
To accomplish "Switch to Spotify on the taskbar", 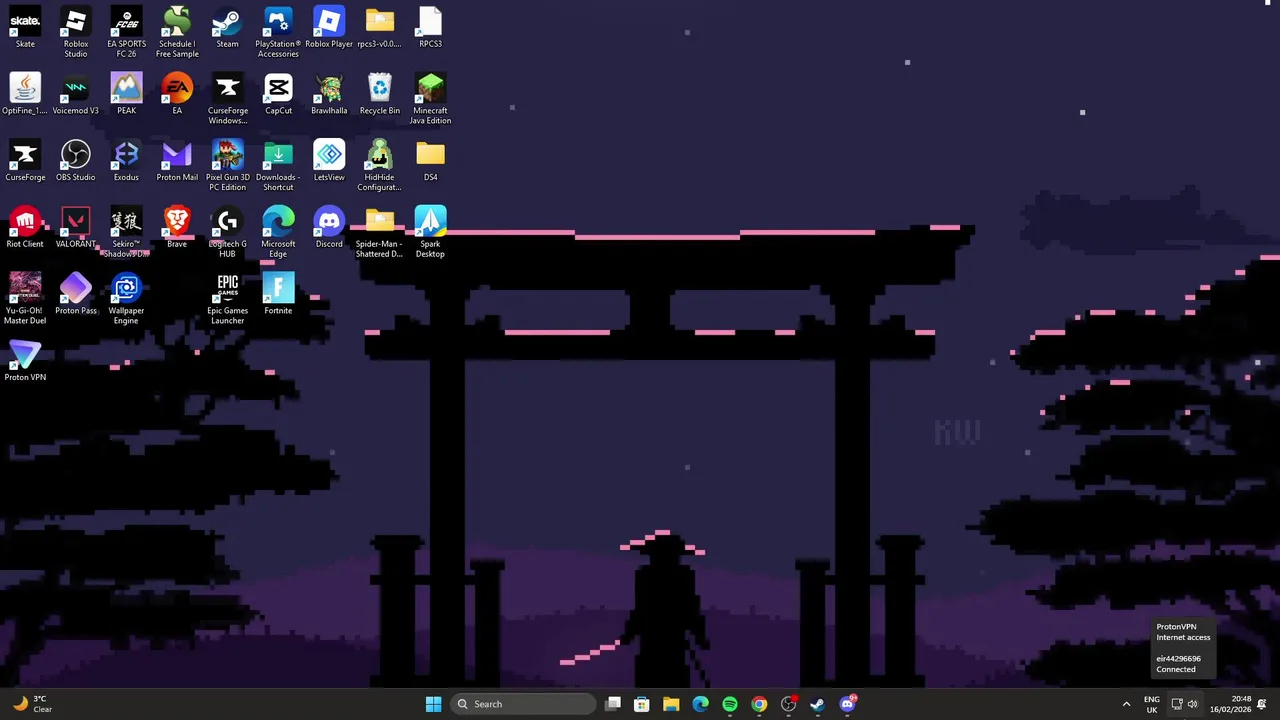I will [x=730, y=704].
